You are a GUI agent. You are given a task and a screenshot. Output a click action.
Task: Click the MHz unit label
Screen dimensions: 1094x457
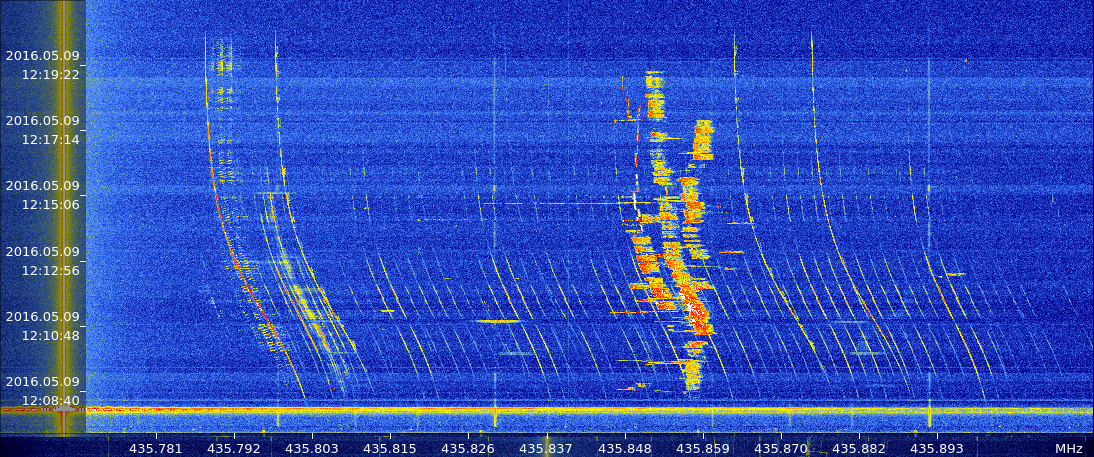coord(1068,449)
